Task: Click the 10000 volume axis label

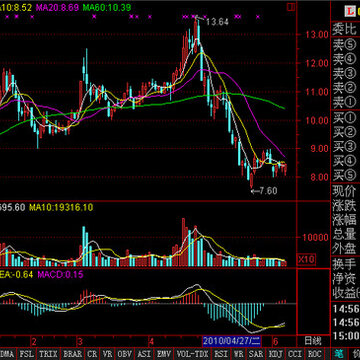Action: point(315,237)
